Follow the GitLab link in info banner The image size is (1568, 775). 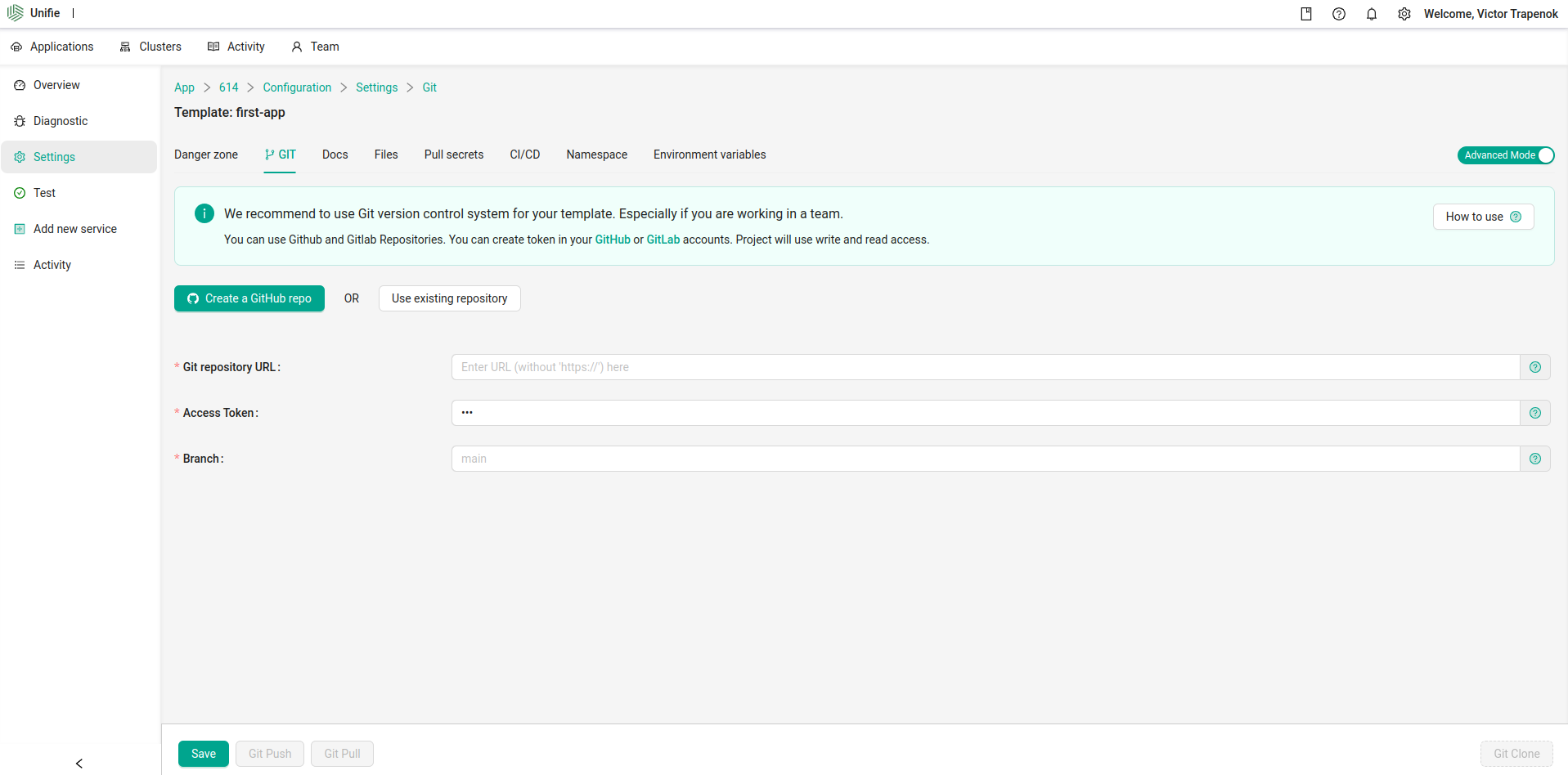coord(663,240)
